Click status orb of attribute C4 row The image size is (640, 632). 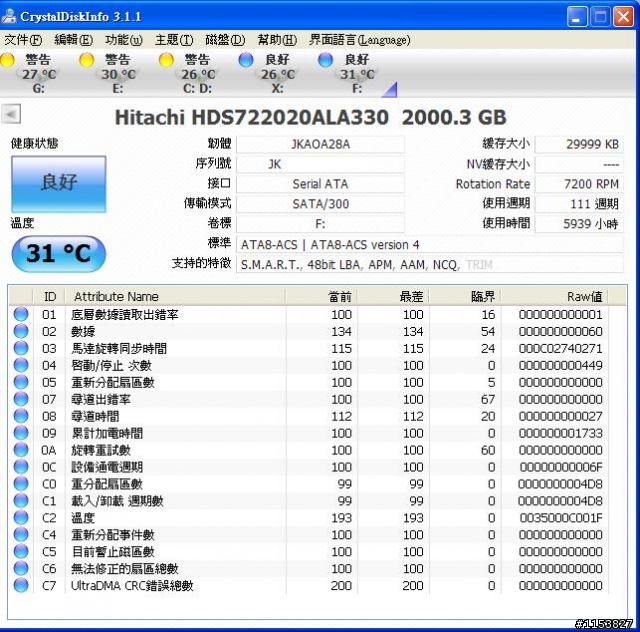click(21, 534)
